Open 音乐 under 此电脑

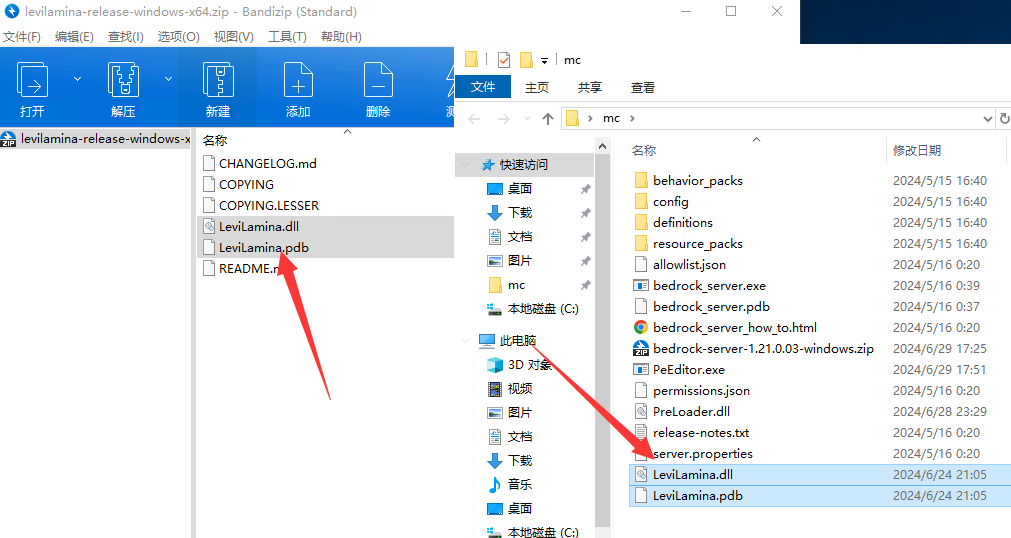(520, 484)
